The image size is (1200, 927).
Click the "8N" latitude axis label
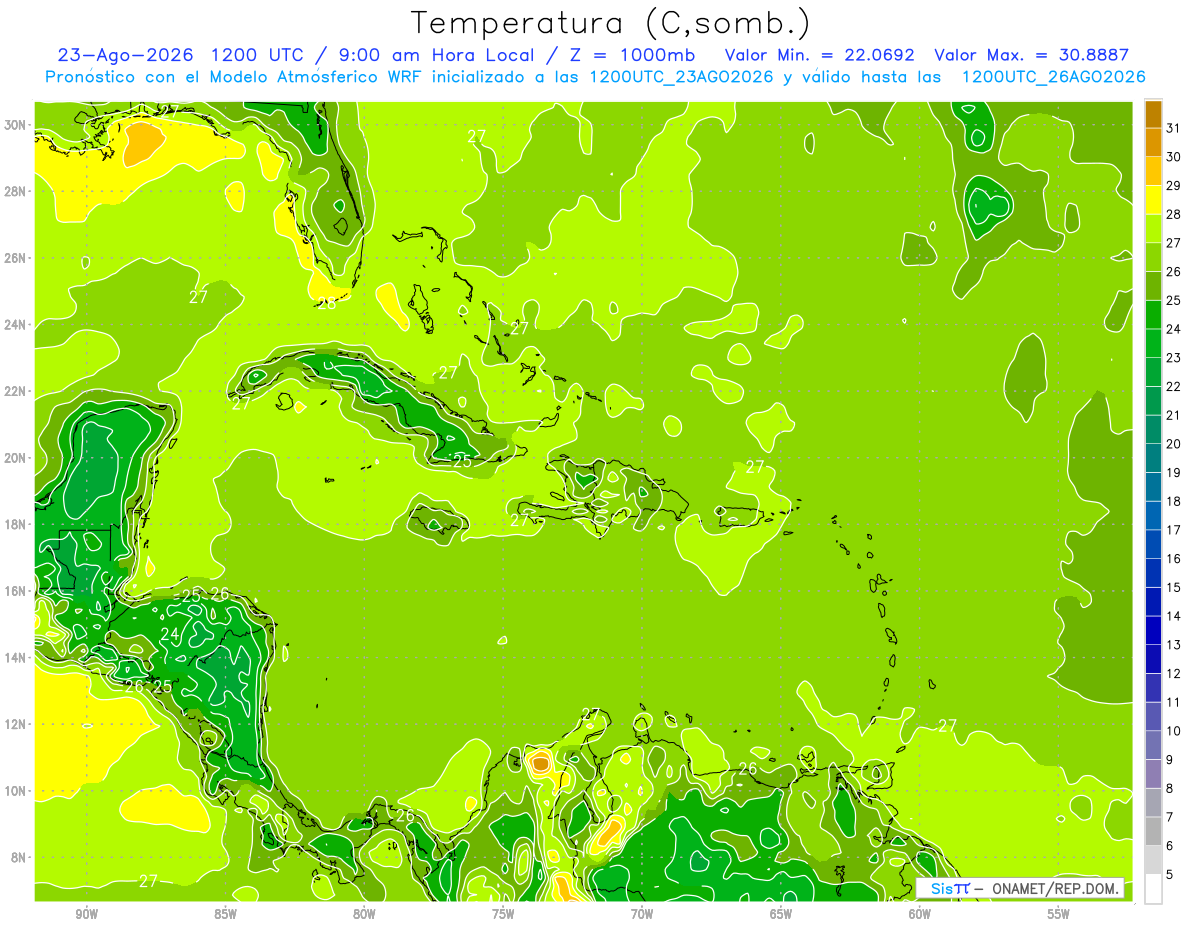pos(18,857)
